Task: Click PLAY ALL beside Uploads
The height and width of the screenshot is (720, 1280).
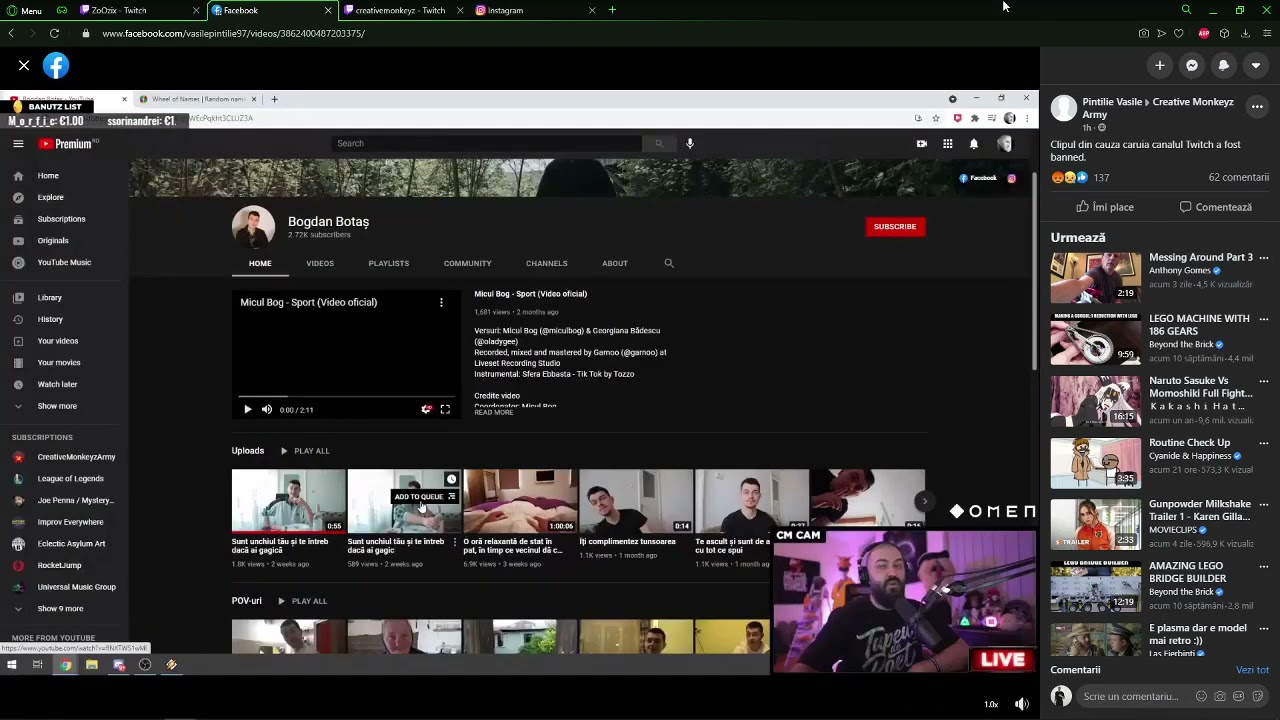Action: tap(305, 451)
